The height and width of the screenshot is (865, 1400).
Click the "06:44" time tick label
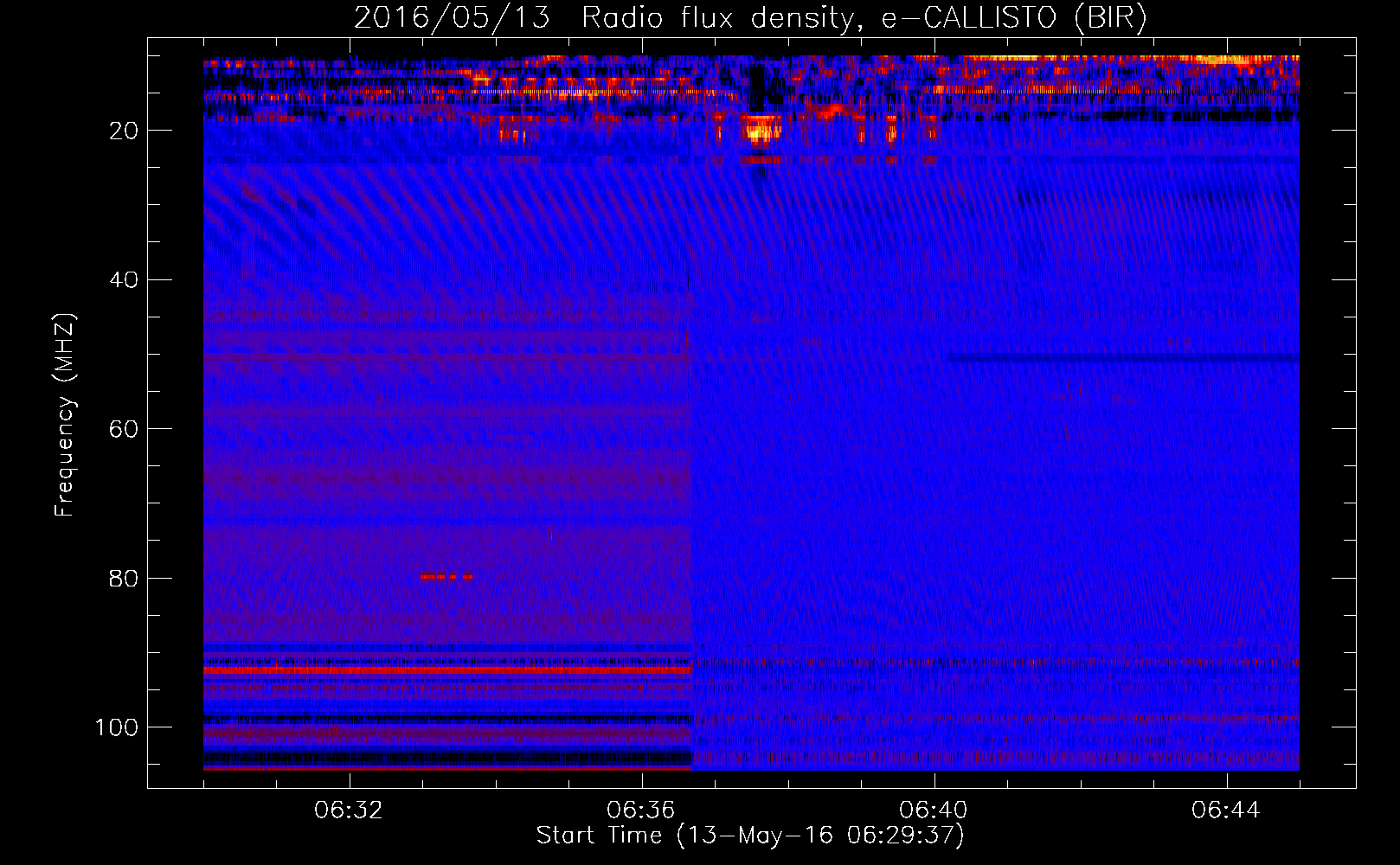pos(1226,811)
